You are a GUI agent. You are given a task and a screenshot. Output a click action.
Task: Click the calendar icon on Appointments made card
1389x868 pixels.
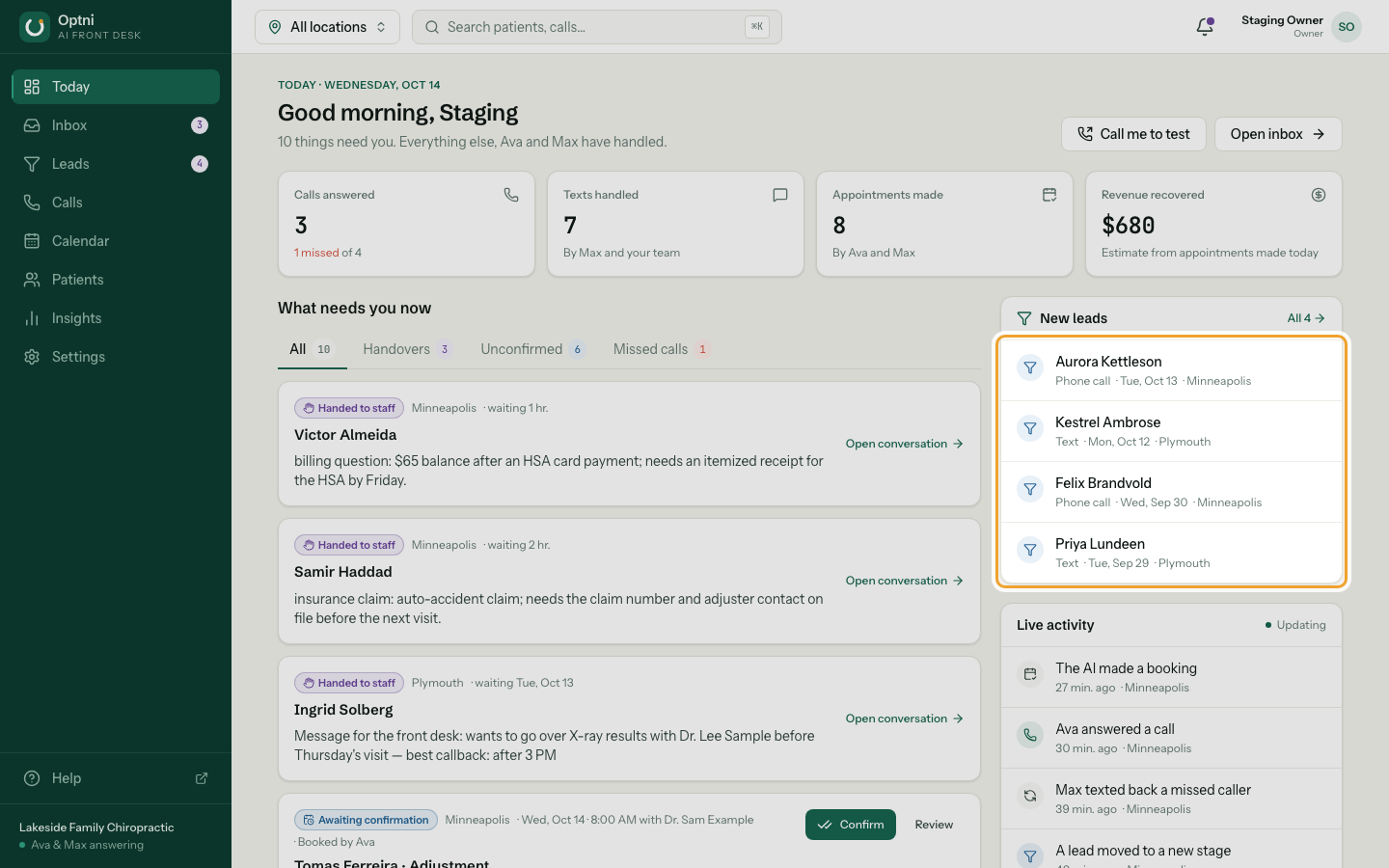click(1049, 195)
